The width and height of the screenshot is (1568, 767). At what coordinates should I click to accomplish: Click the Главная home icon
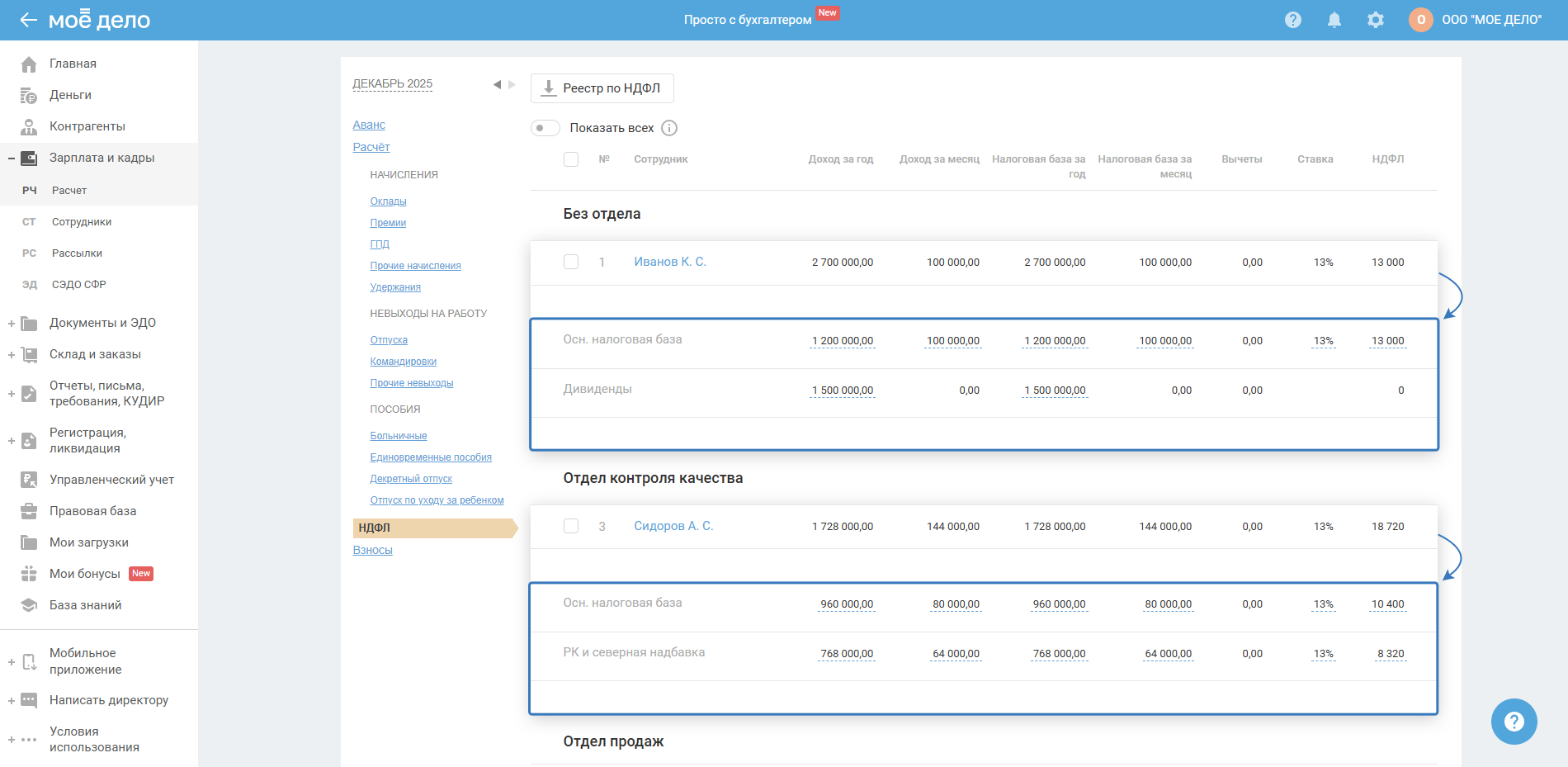pos(29,64)
